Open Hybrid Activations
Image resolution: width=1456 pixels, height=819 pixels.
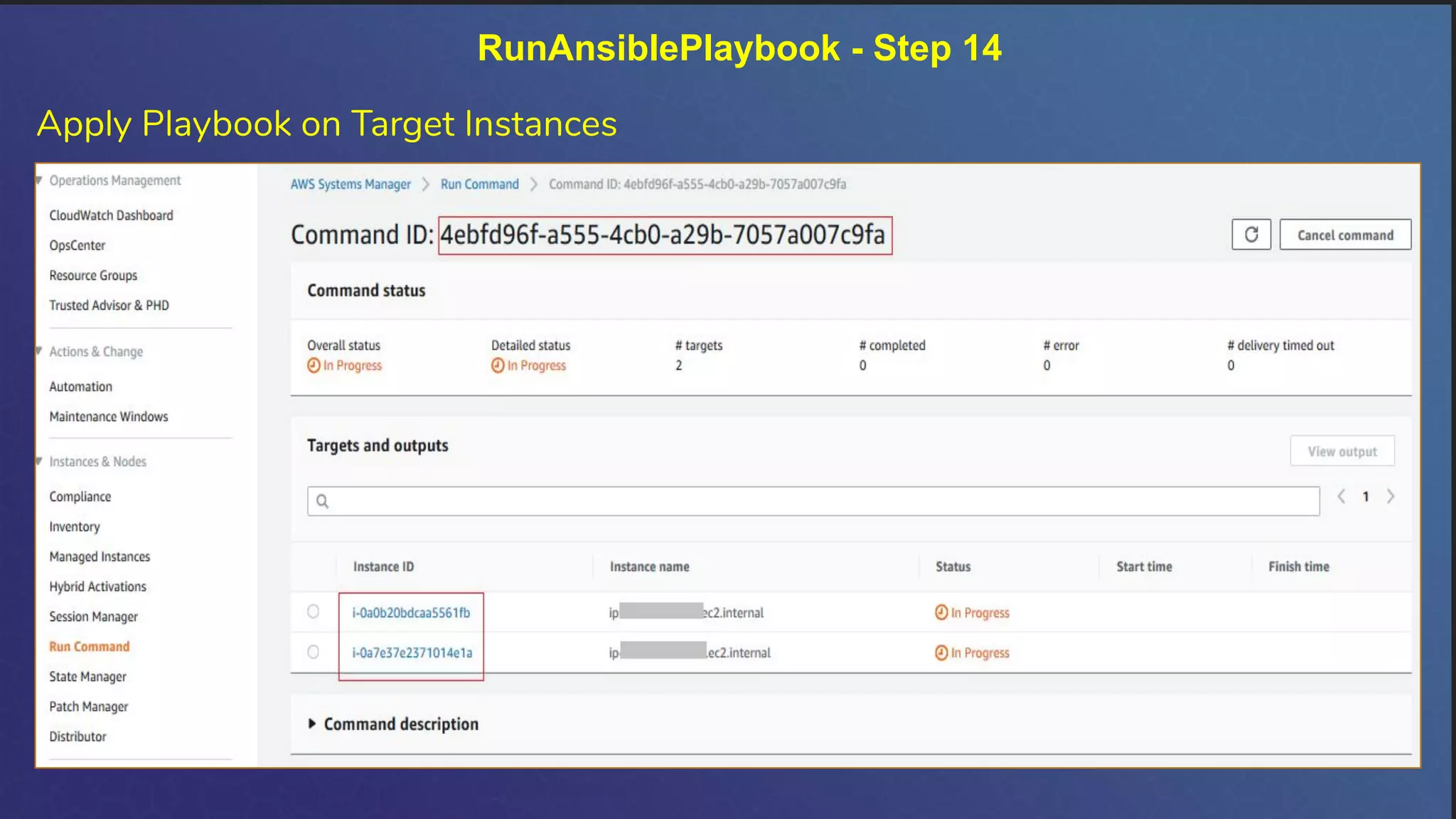coord(97,587)
